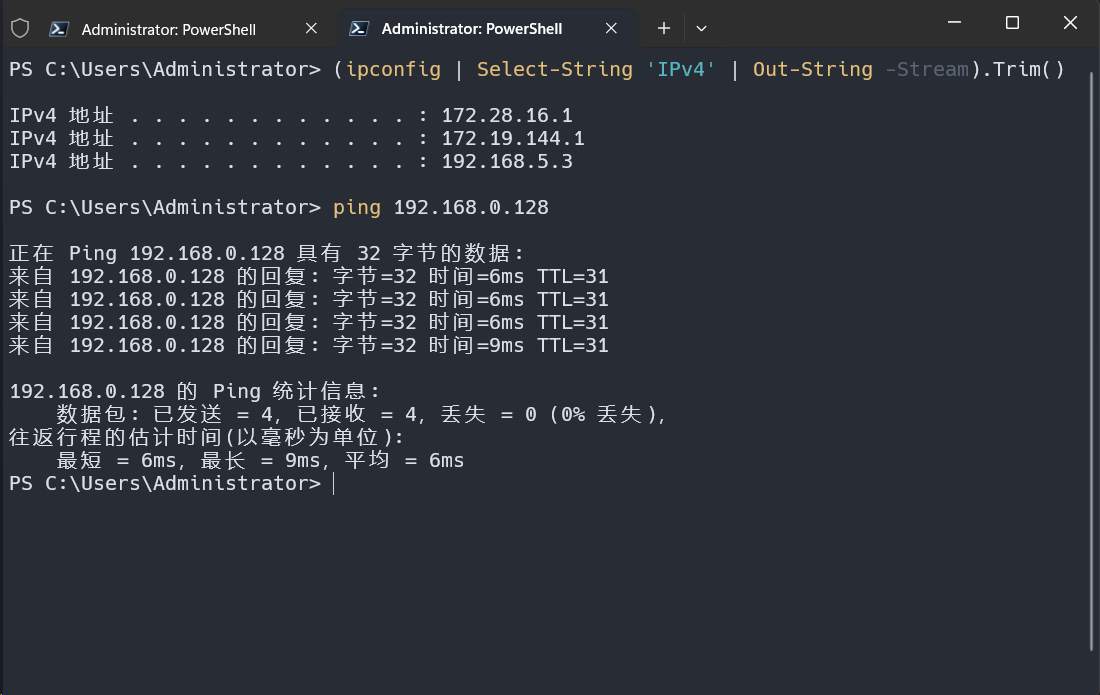The image size is (1100, 695).
Task: Maximize the terminal window
Action: click(x=1012, y=23)
